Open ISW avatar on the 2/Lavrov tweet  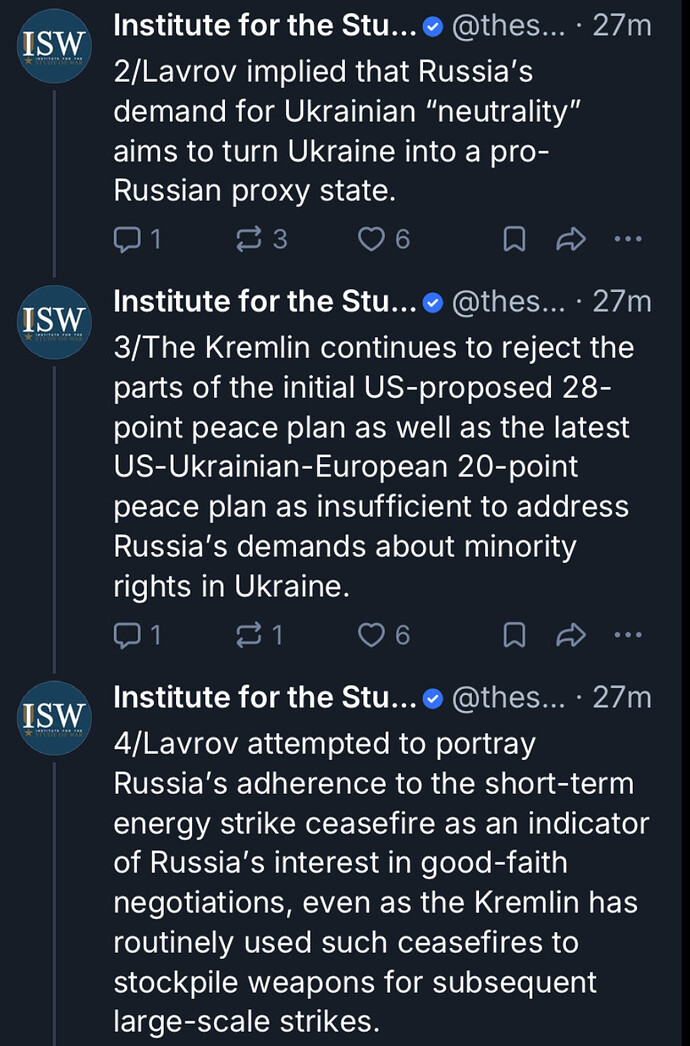[x=55, y=47]
